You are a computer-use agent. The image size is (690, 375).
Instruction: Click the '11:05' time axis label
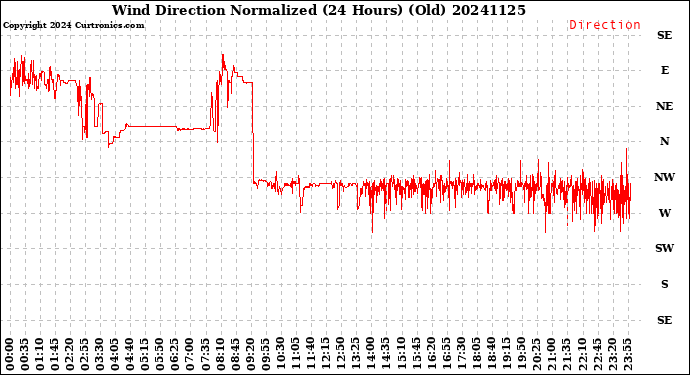pyautogui.click(x=295, y=354)
